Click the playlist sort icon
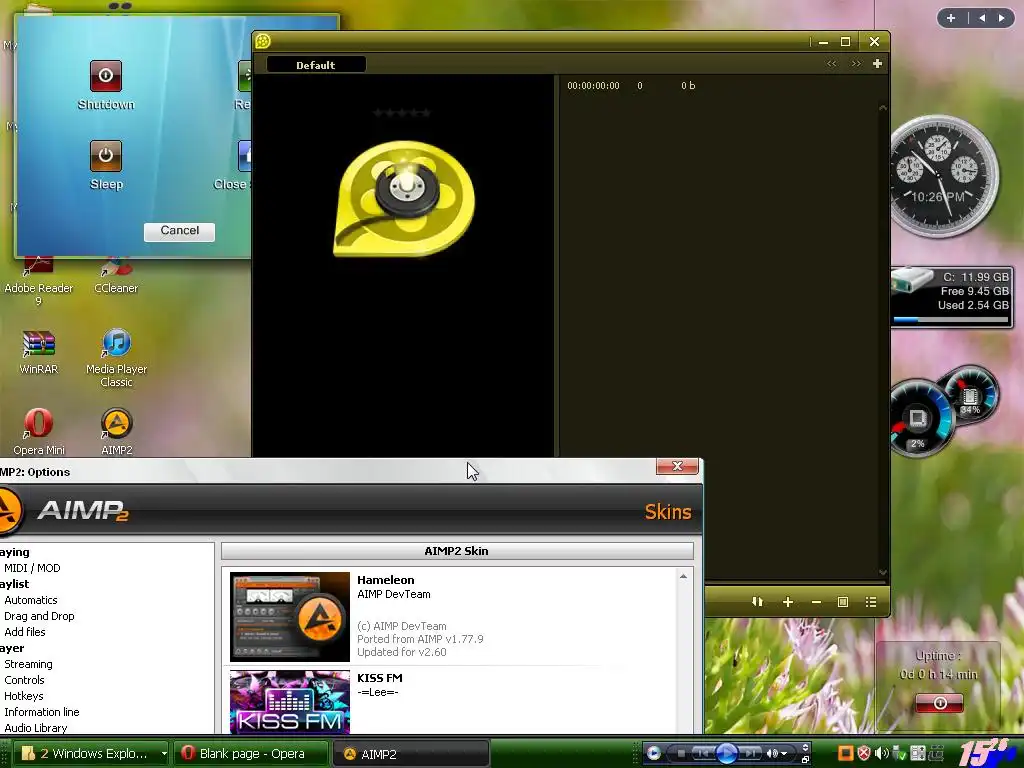Image resolution: width=1024 pixels, height=768 pixels. [758, 601]
